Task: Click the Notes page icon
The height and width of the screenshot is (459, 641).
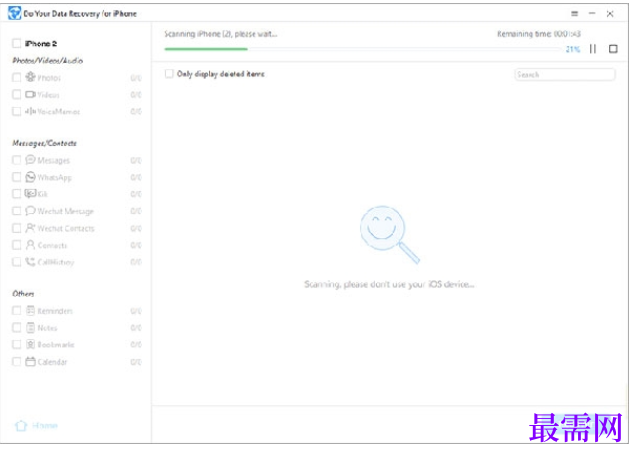Action: click(31, 327)
